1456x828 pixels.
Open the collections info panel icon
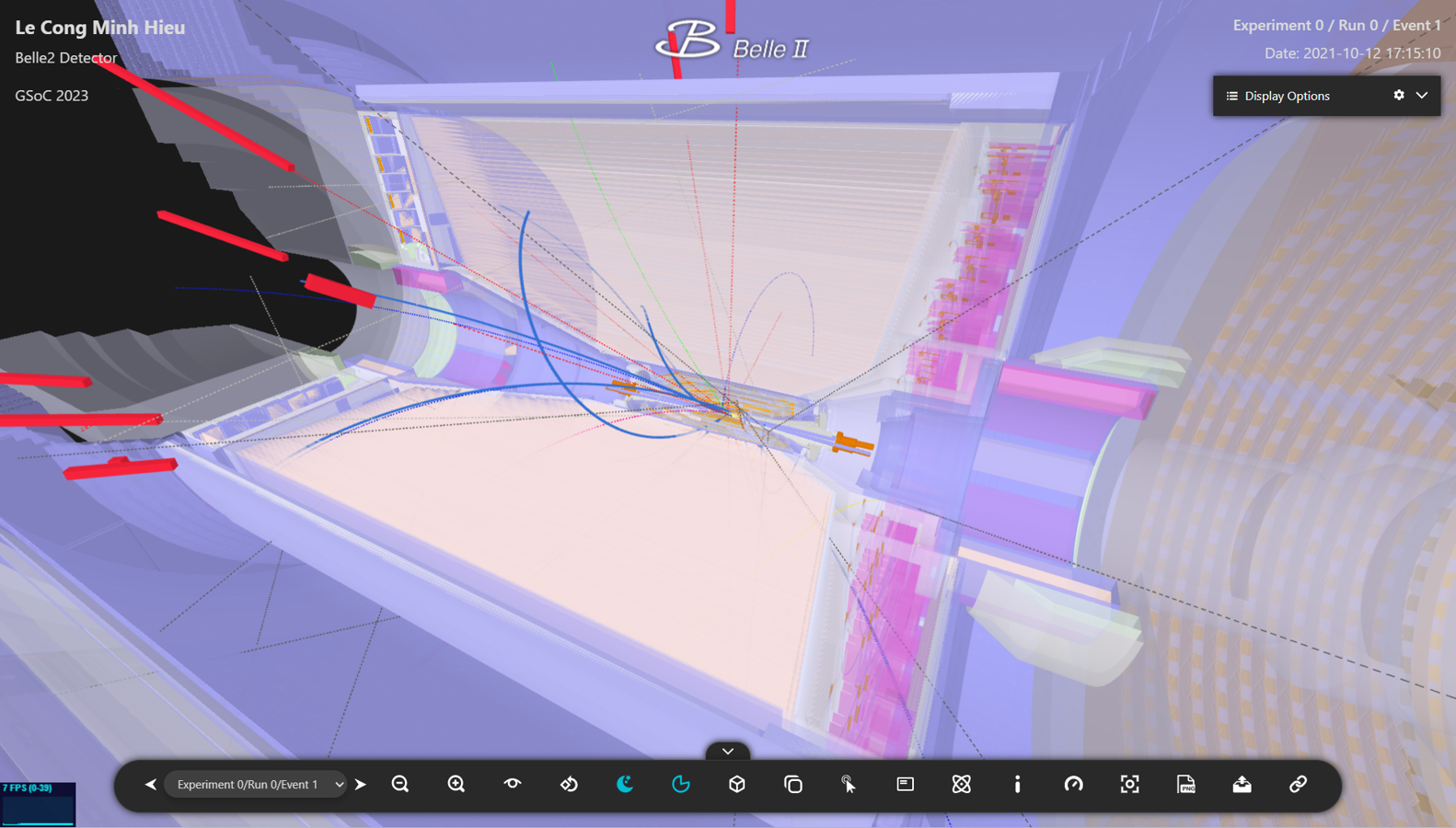pyautogui.click(x=906, y=784)
